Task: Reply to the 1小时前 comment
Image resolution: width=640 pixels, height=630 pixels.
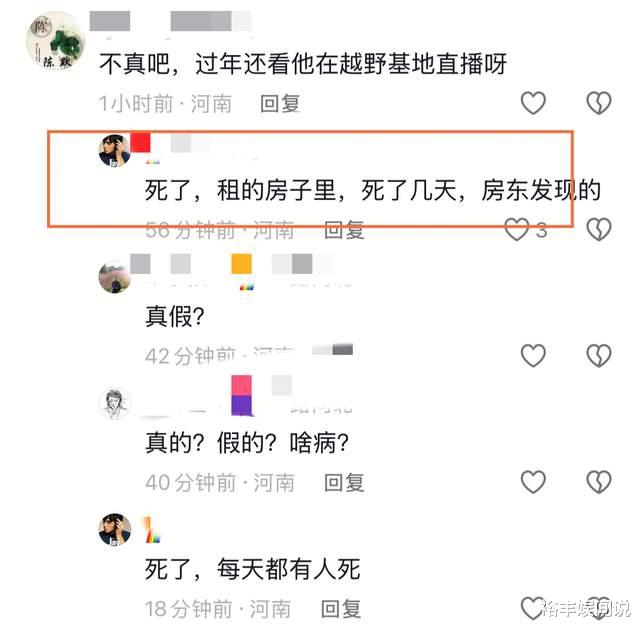Action: [280, 104]
